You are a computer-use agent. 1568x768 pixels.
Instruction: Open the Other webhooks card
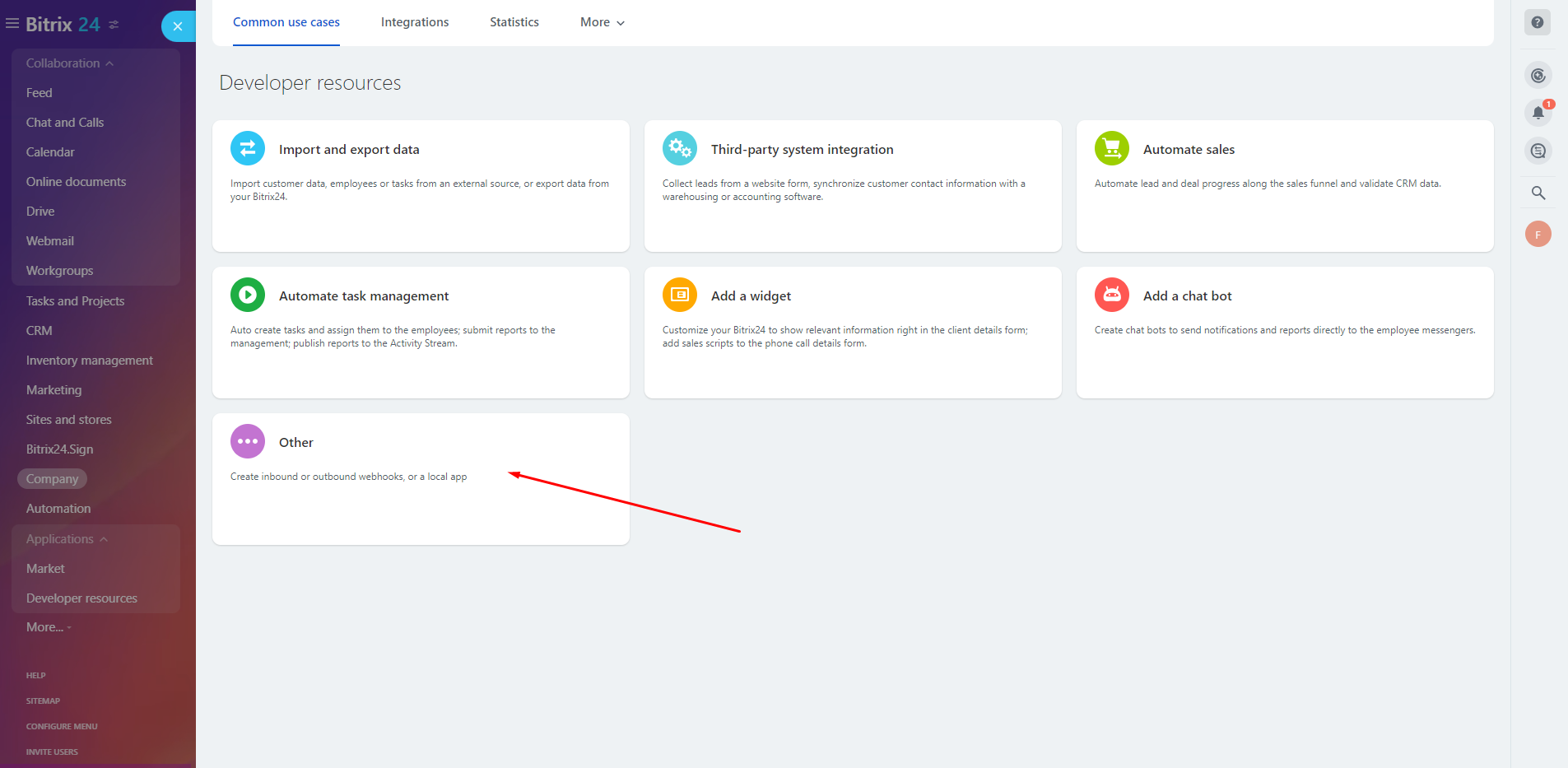pos(421,478)
